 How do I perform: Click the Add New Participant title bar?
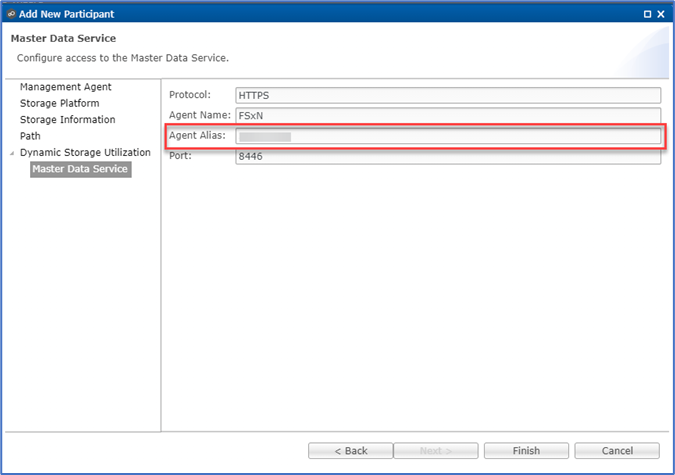point(300,14)
